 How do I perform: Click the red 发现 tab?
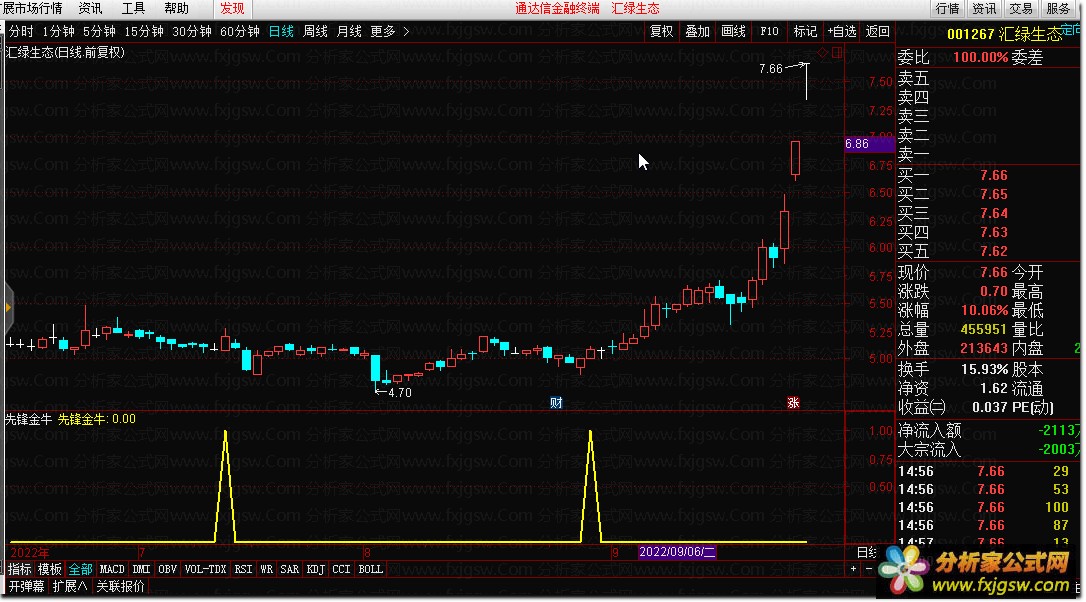pyautogui.click(x=232, y=8)
